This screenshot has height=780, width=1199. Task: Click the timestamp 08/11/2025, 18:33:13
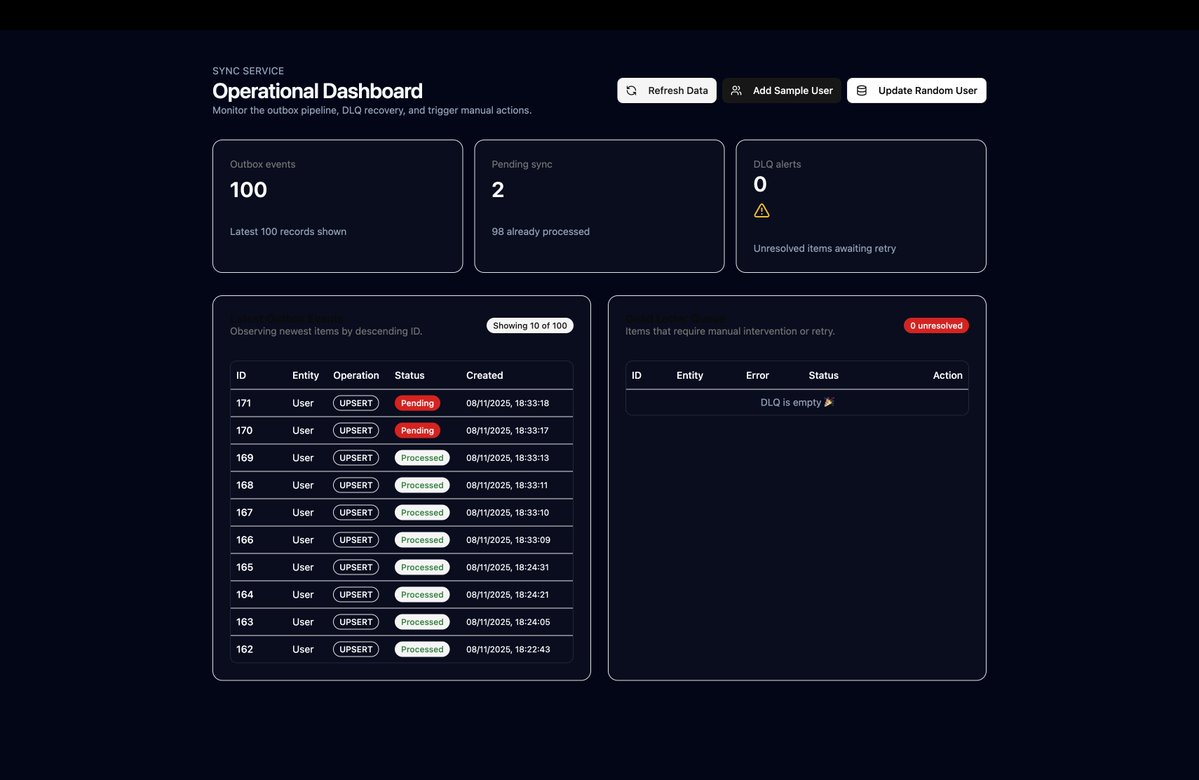pos(508,458)
